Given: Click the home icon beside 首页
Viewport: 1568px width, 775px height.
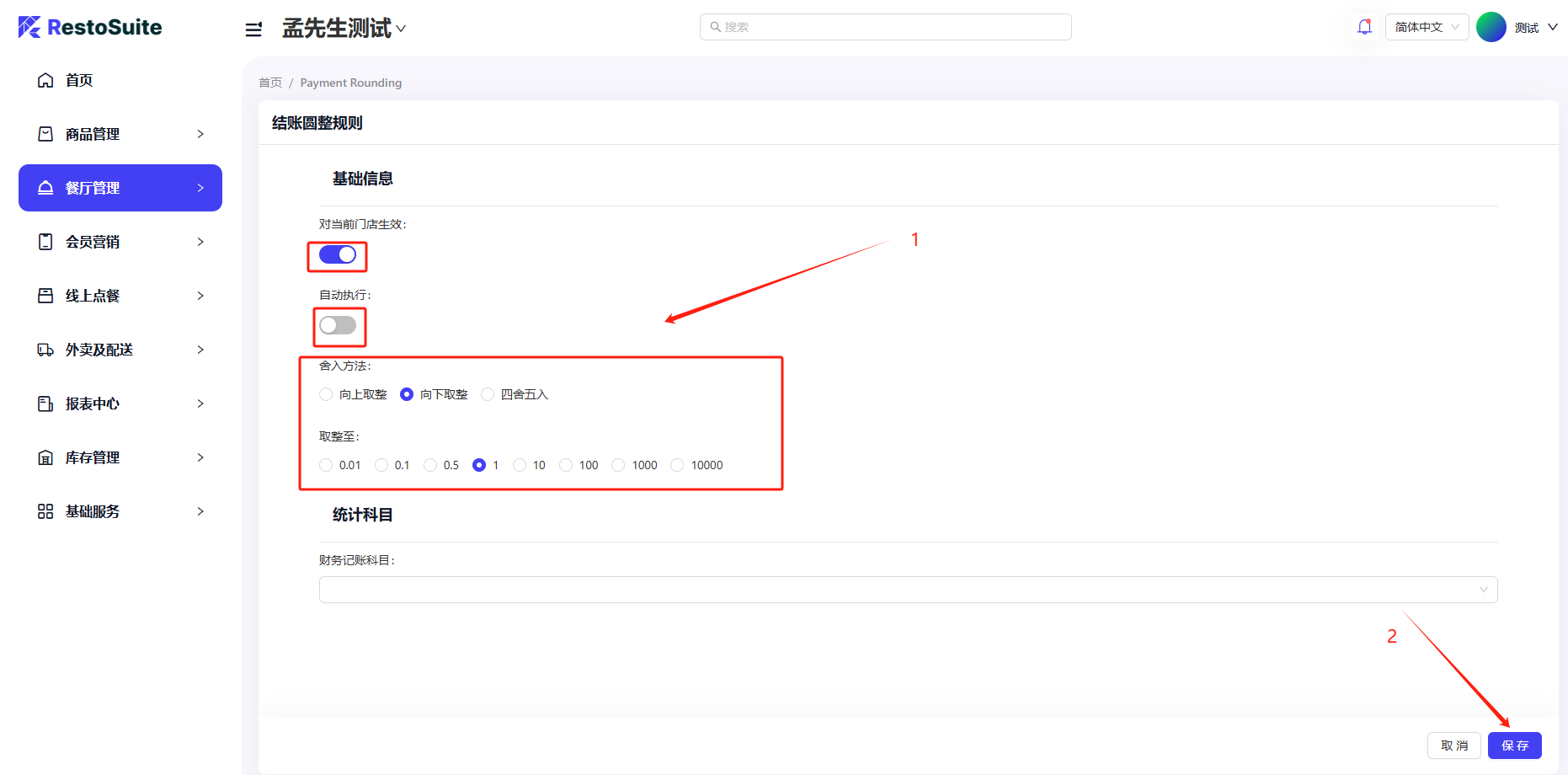Looking at the screenshot, I should point(45,80).
